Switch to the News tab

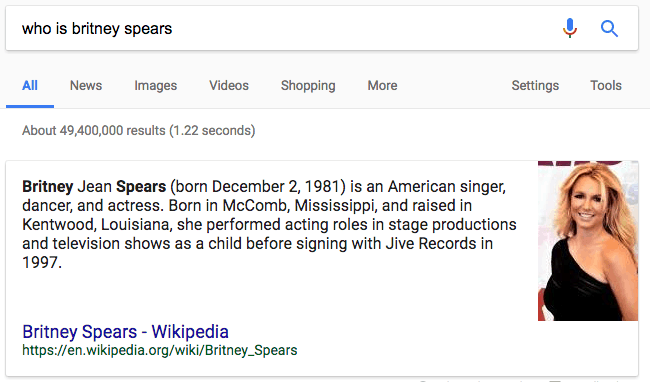click(x=86, y=85)
